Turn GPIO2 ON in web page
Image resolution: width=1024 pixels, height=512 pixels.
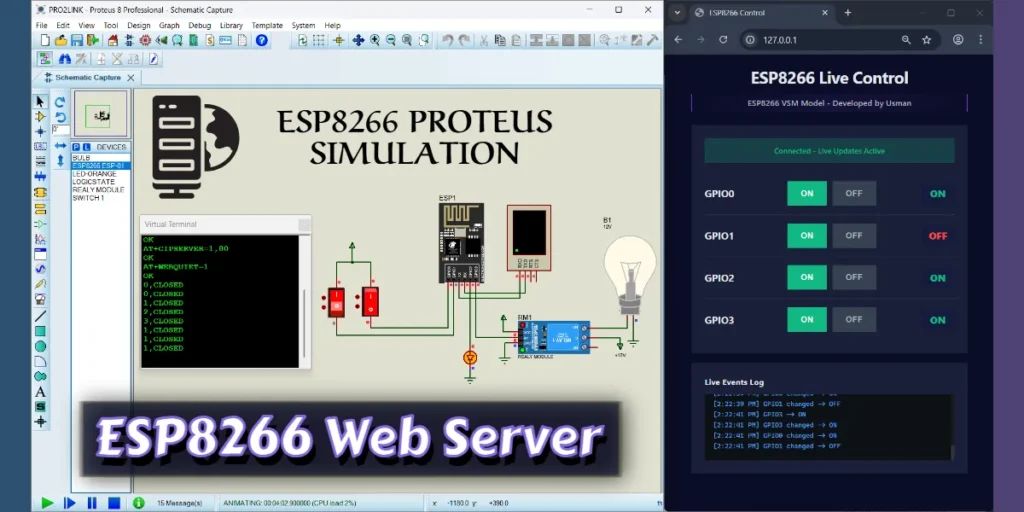pos(807,278)
